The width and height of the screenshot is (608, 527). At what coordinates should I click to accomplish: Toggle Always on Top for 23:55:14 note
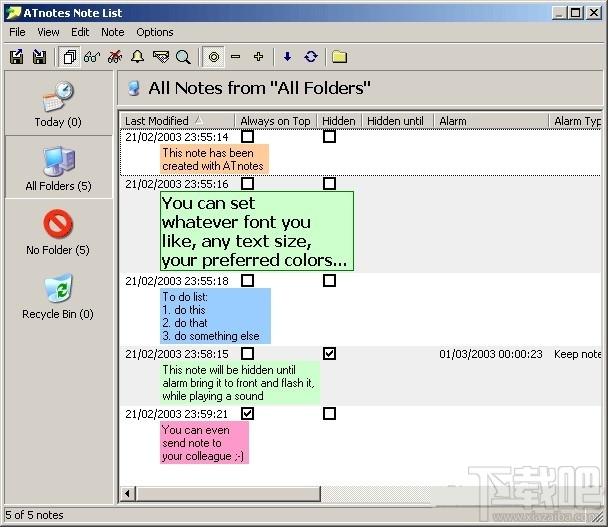pos(247,136)
